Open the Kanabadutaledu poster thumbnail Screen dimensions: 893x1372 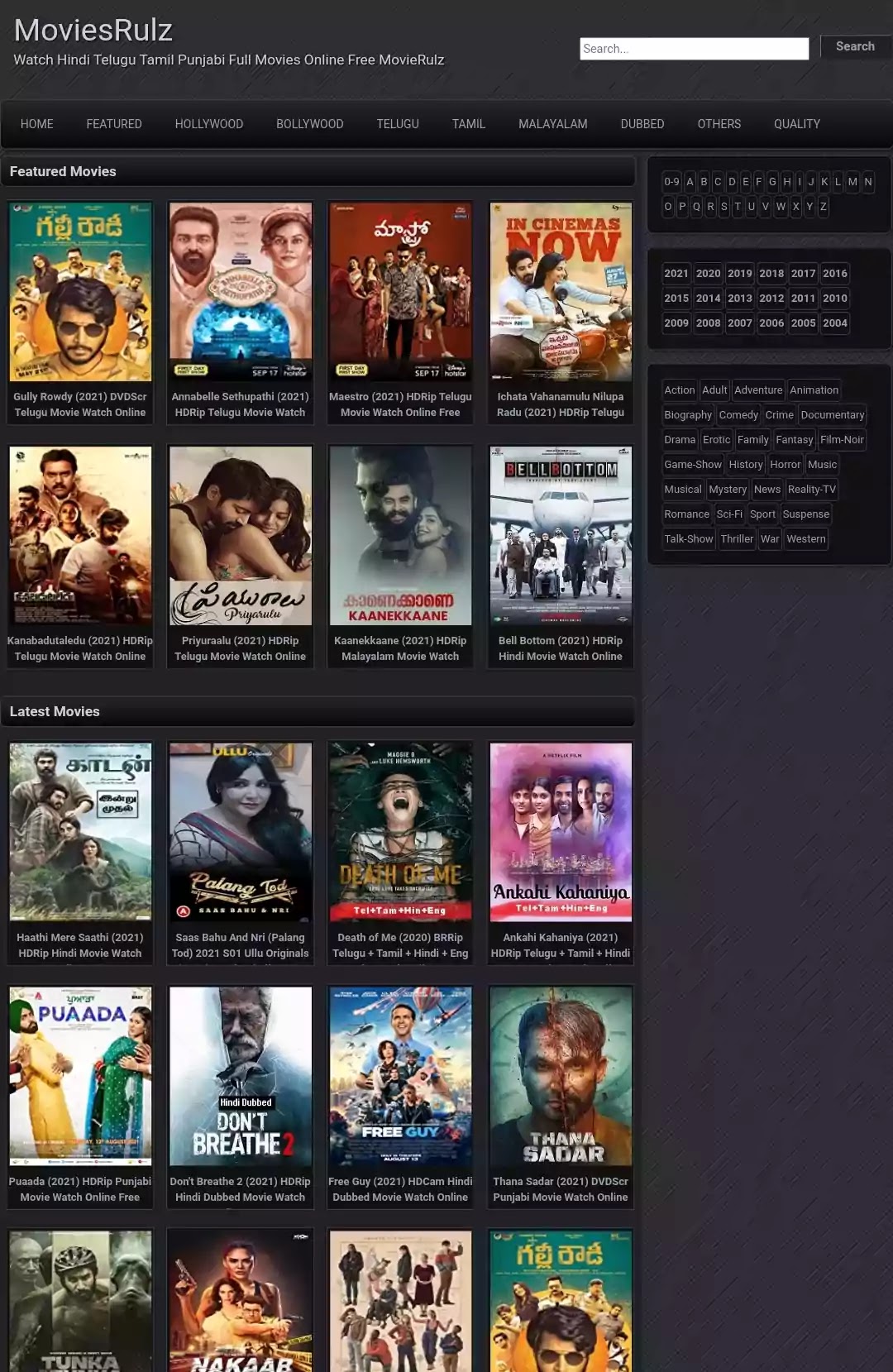click(x=80, y=536)
